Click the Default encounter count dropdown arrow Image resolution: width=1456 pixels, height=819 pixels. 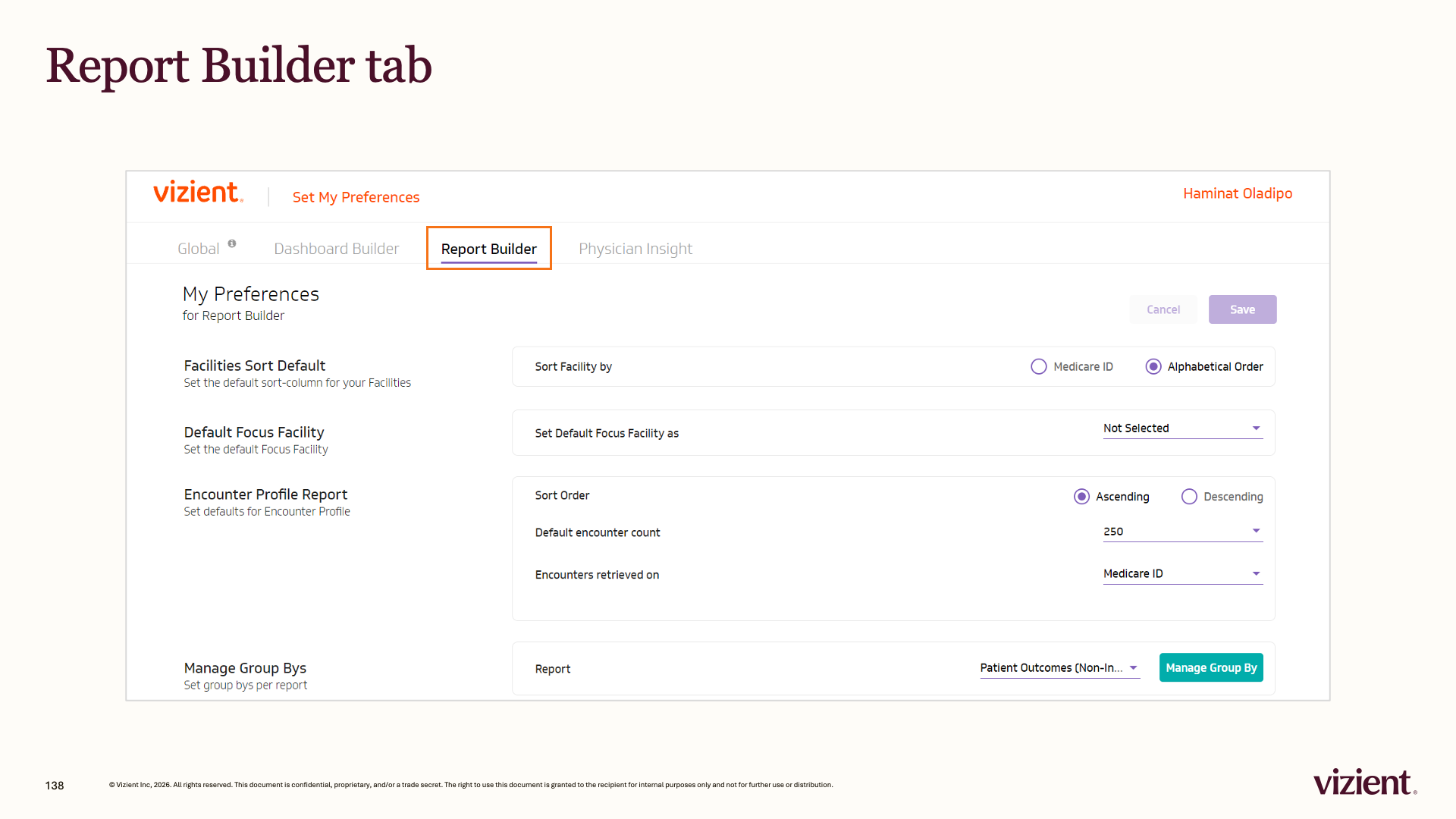[1257, 531]
